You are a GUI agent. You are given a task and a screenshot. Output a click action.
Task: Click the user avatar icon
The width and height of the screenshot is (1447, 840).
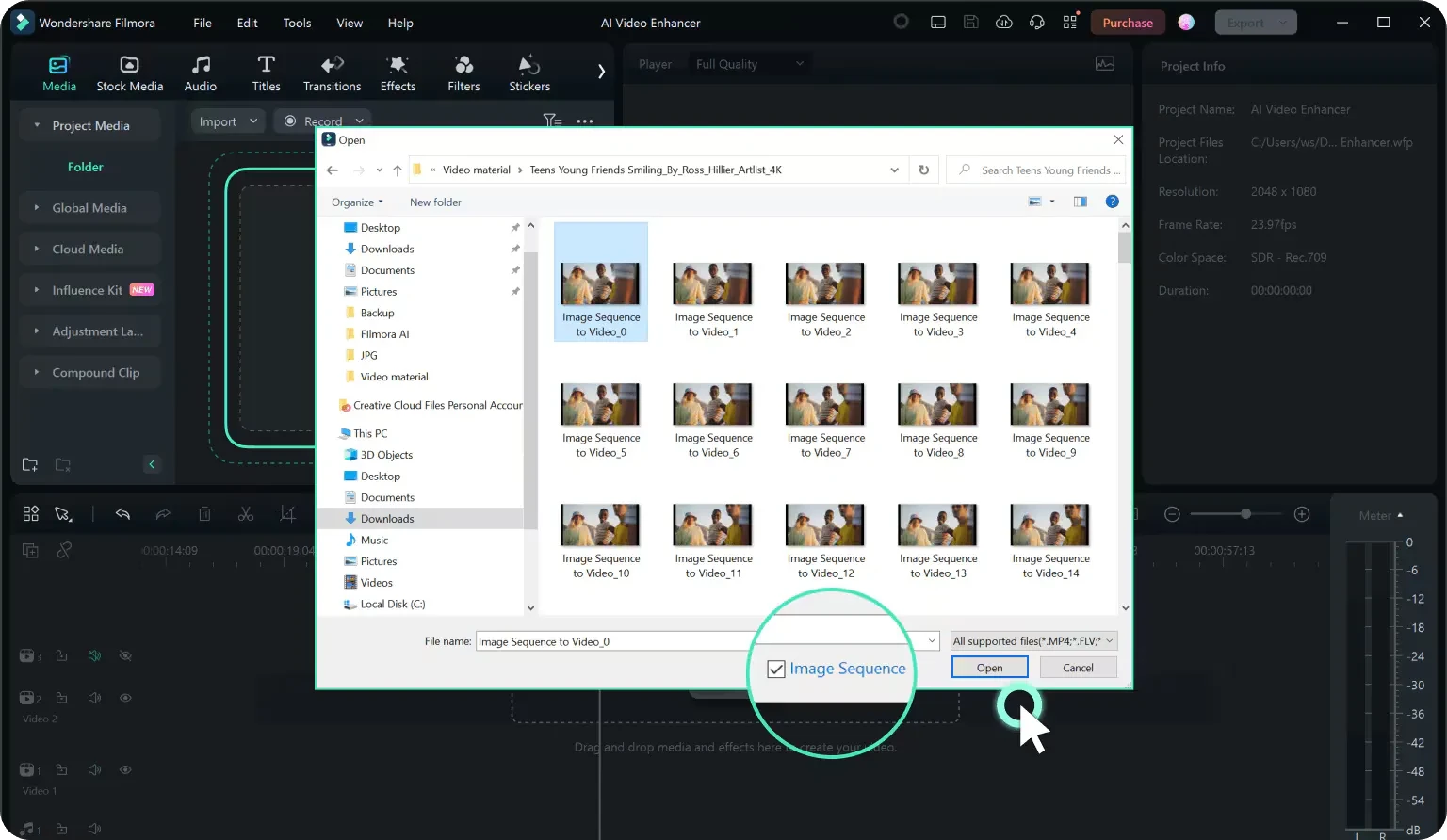click(x=1186, y=23)
